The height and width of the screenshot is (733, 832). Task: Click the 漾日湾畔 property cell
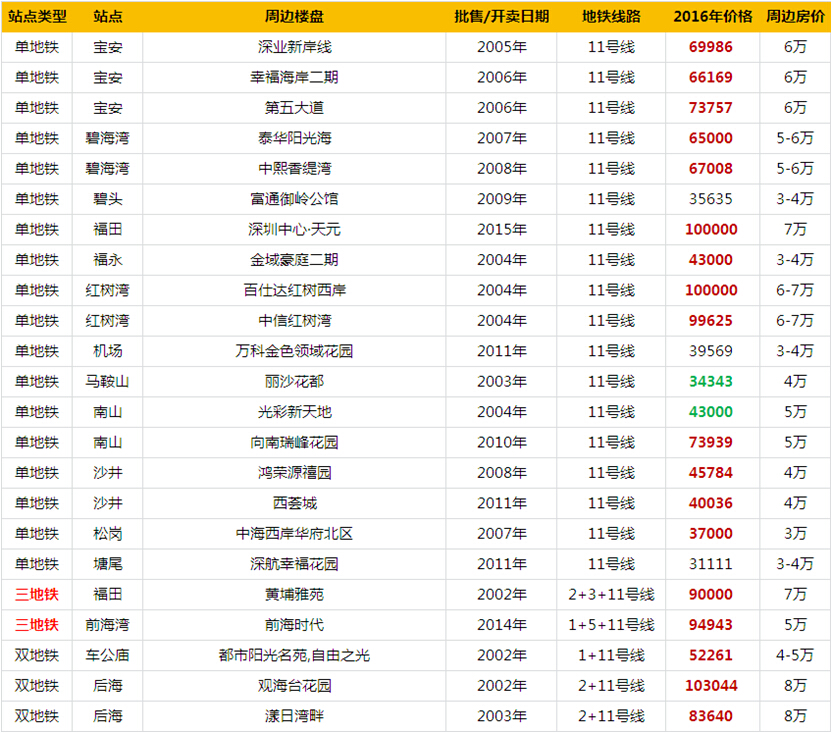tap(294, 716)
